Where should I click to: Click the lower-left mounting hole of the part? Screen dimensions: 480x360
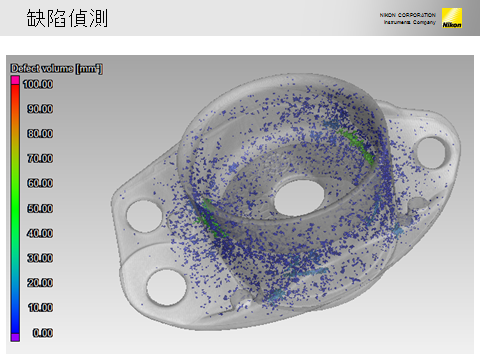coord(166,287)
